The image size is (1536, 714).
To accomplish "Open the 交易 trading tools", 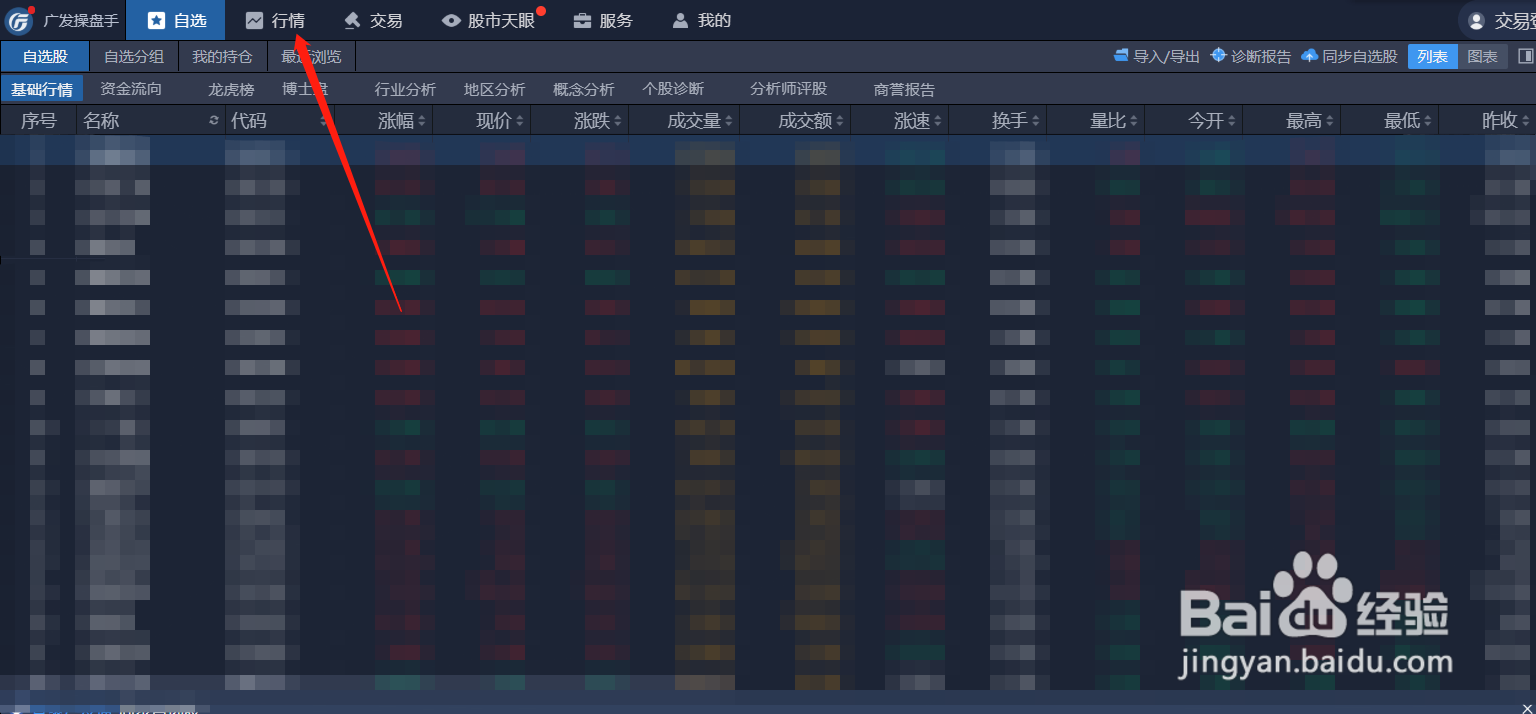I will point(372,19).
